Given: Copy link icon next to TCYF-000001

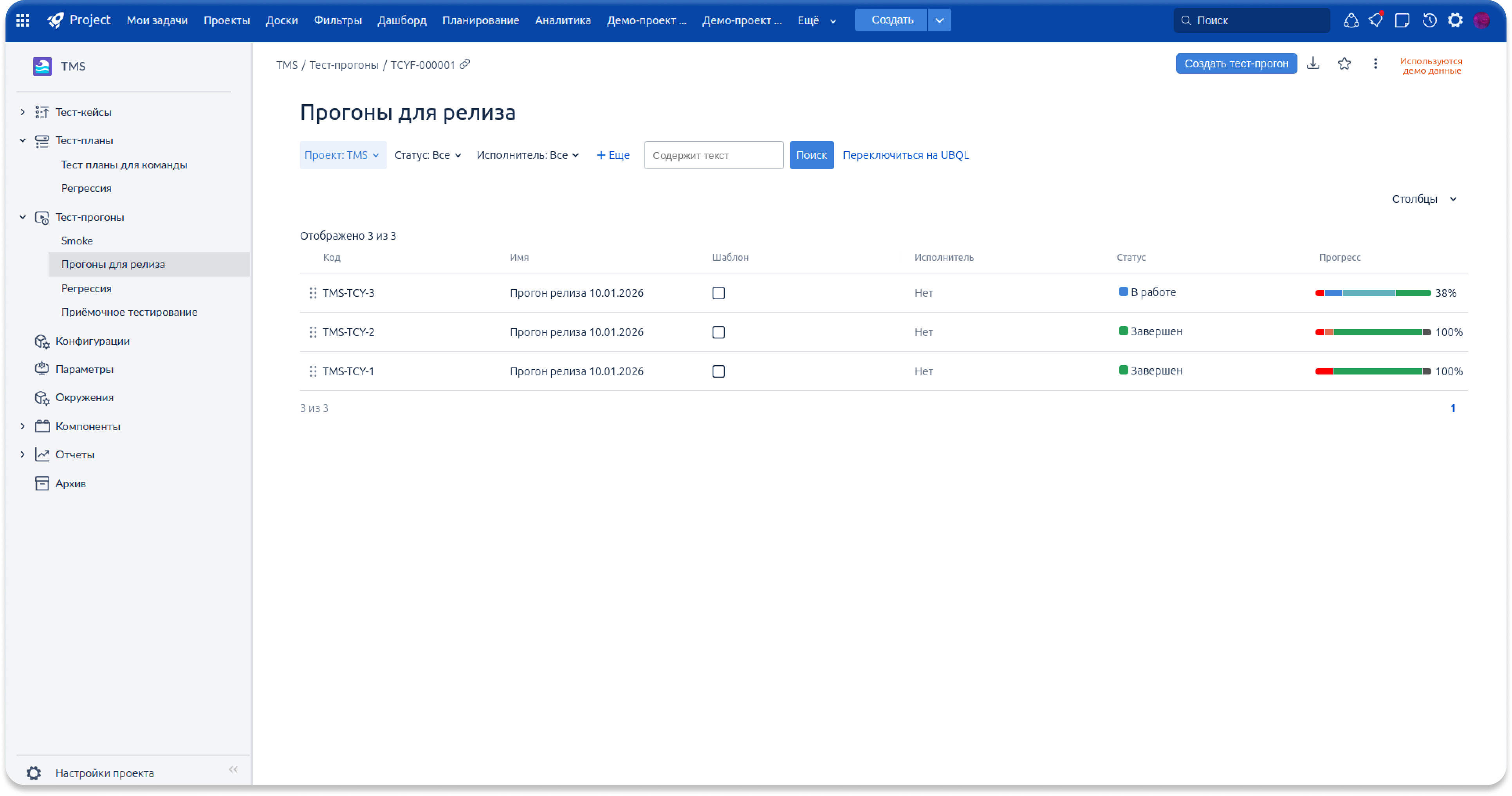Looking at the screenshot, I should (x=465, y=64).
